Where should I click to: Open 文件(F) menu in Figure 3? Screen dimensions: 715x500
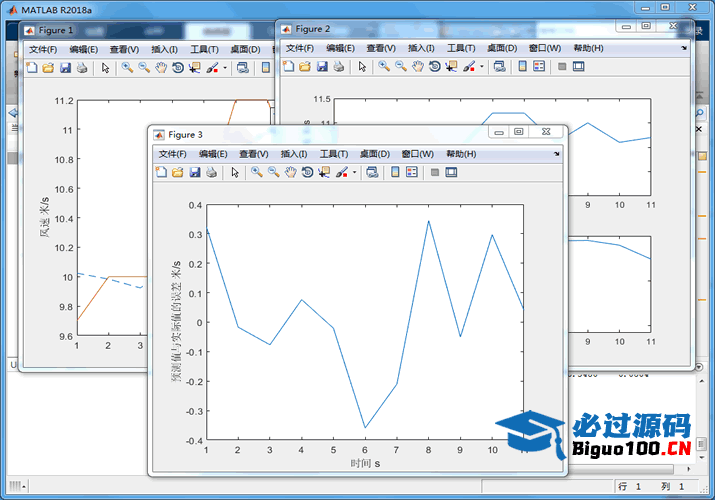click(173, 154)
